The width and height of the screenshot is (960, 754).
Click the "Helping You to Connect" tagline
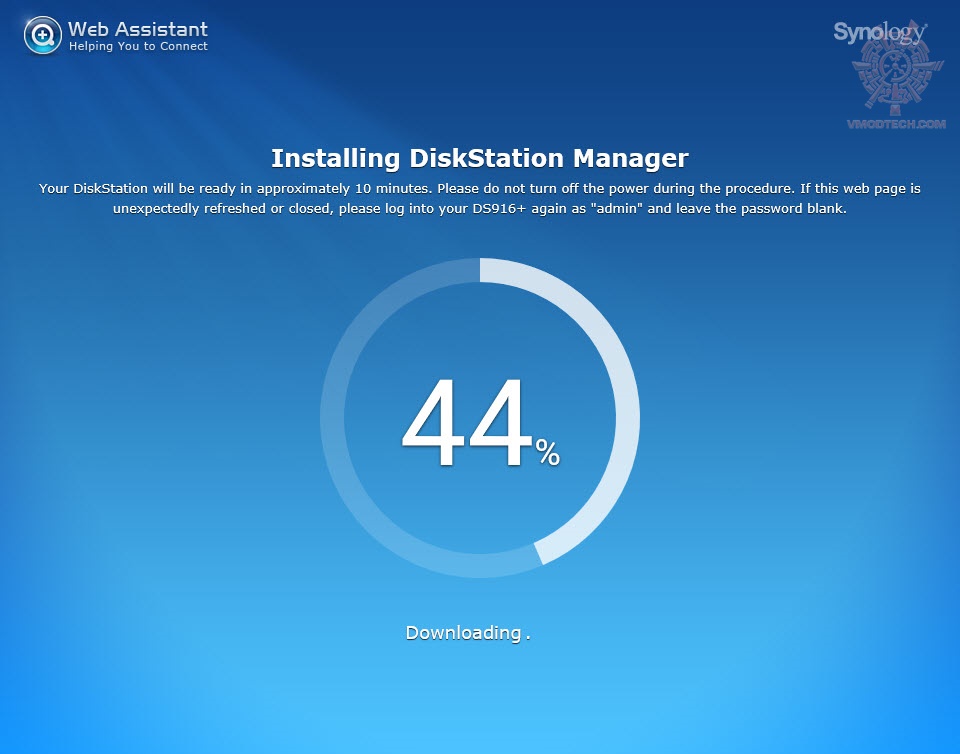click(138, 47)
